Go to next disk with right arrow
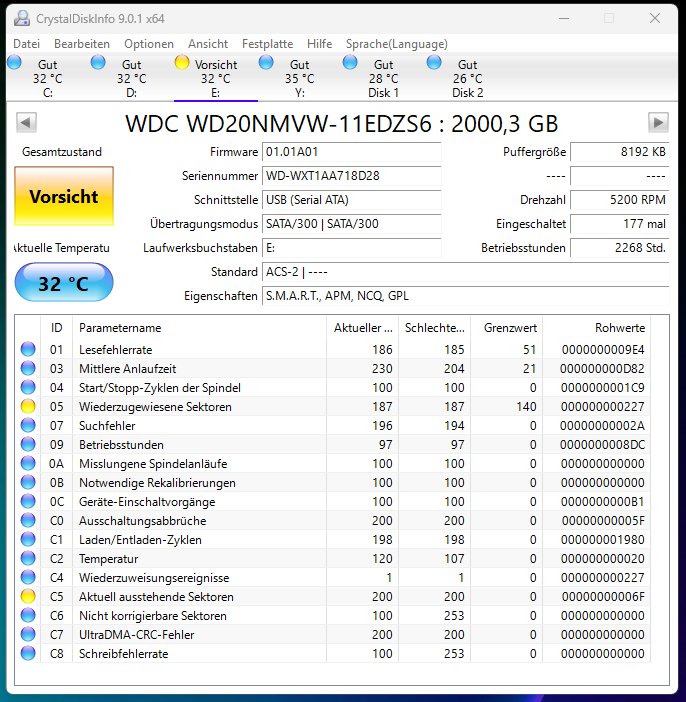The image size is (686, 702). 658,123
